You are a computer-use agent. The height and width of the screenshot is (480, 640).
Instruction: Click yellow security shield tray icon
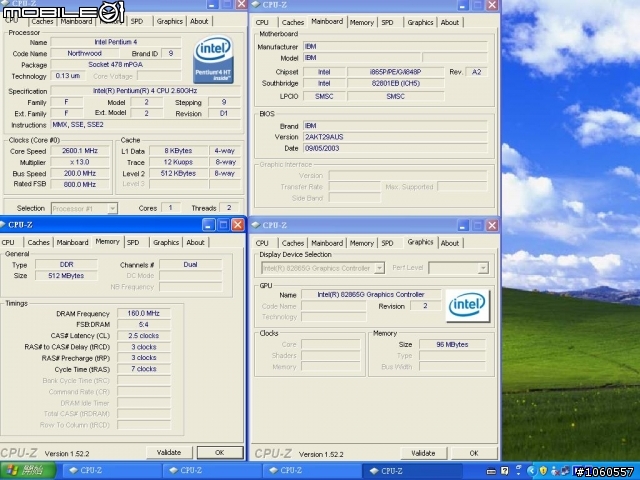(x=543, y=471)
